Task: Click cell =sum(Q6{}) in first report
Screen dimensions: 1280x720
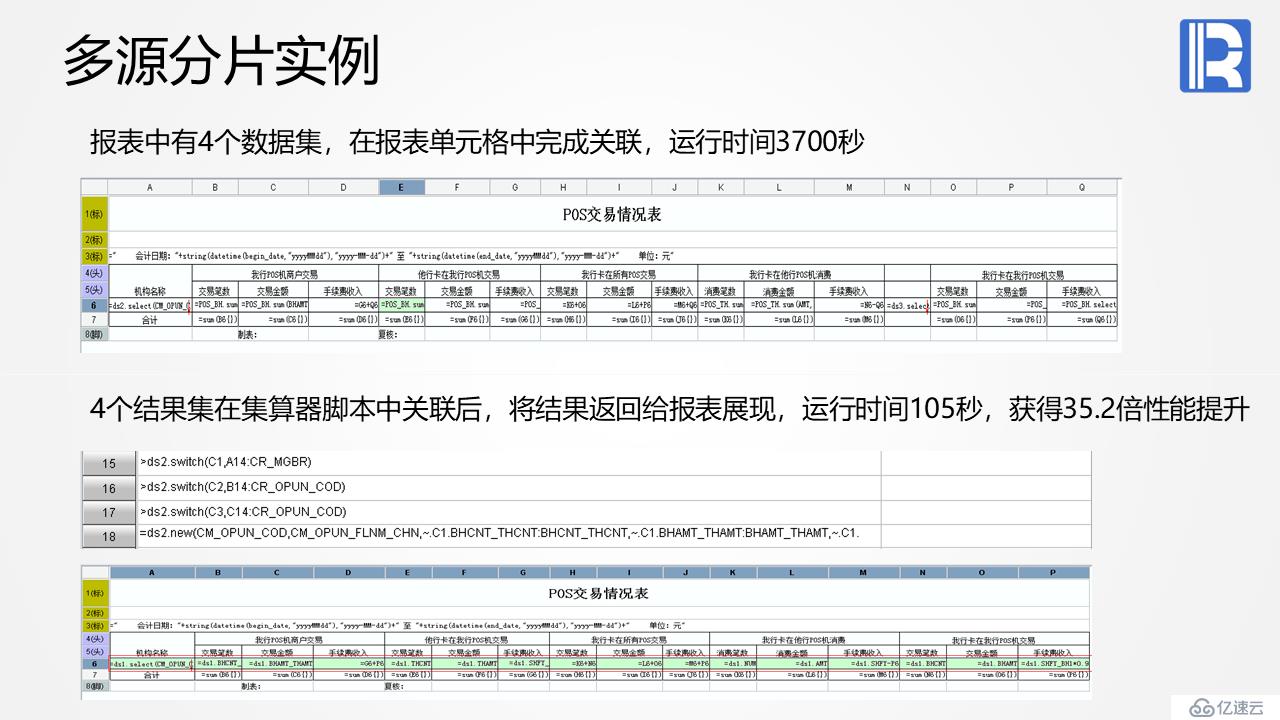Action: (1082, 320)
